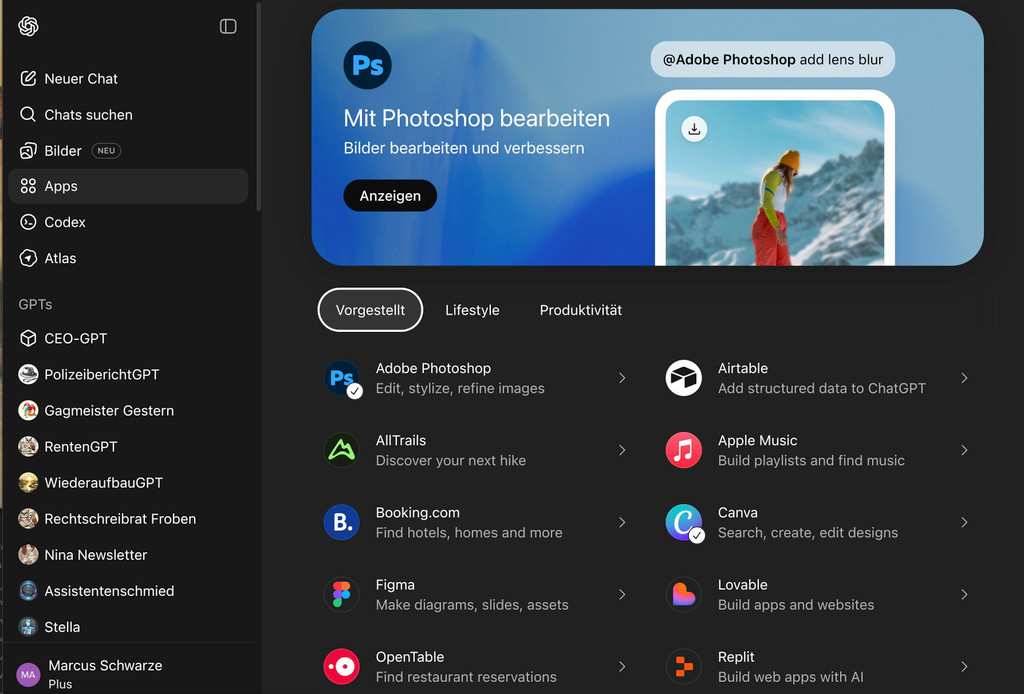Switch to the Produktivität tab
This screenshot has height=694, width=1024.
point(581,310)
